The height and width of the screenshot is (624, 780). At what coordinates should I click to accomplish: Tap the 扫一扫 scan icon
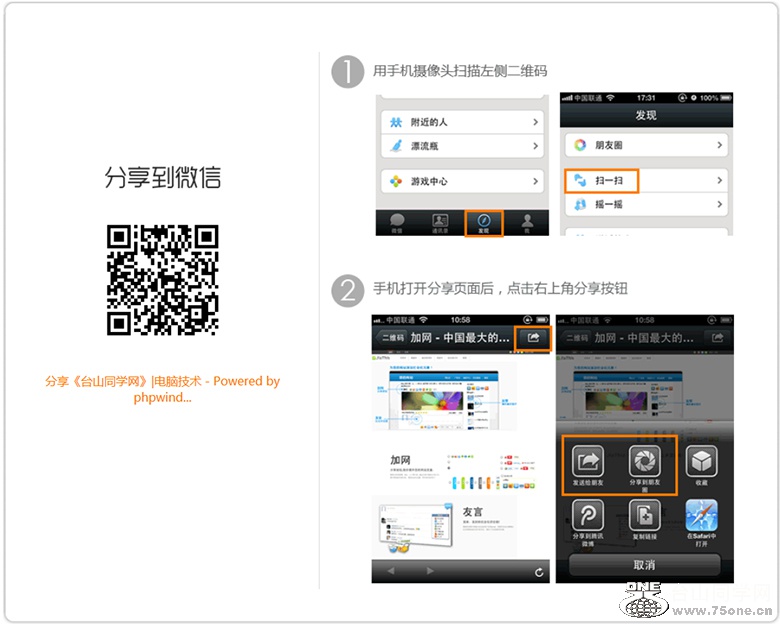coord(580,180)
